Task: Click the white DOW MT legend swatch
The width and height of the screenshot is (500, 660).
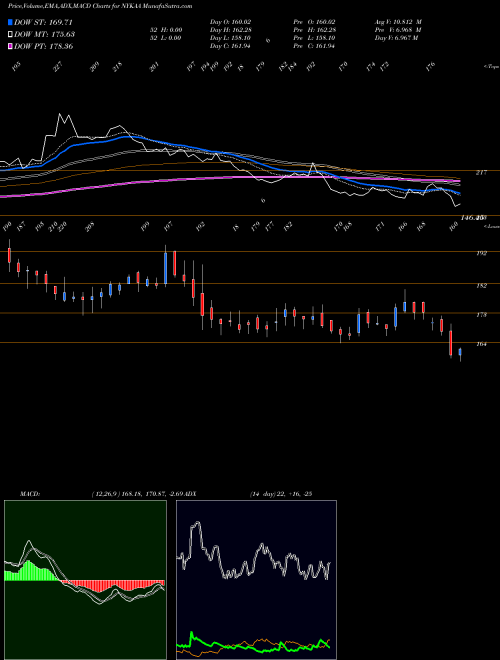Action: click(10, 35)
